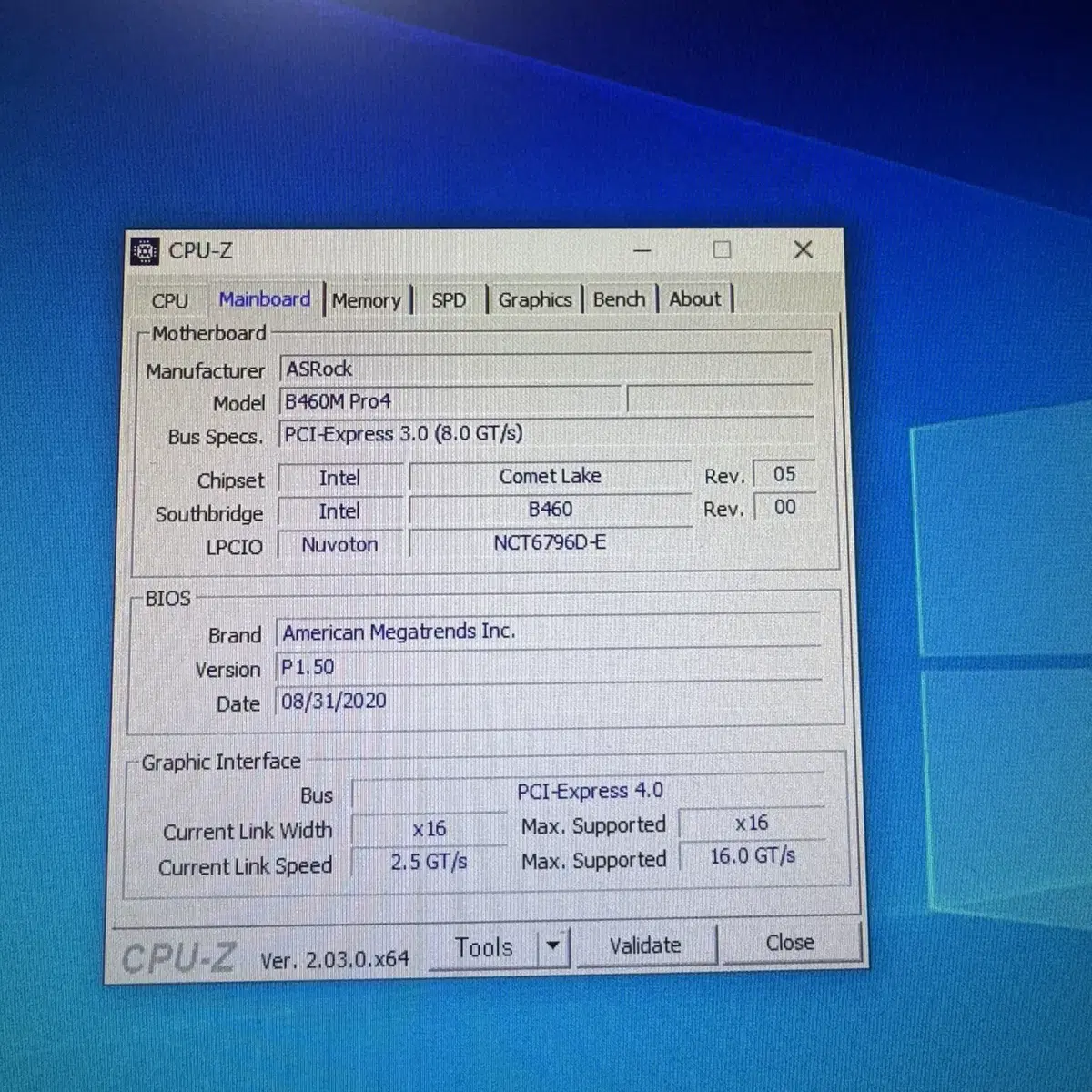Screen dimensions: 1092x1092
Task: Click the CPU-Z app icon in title bar
Action: click(145, 250)
